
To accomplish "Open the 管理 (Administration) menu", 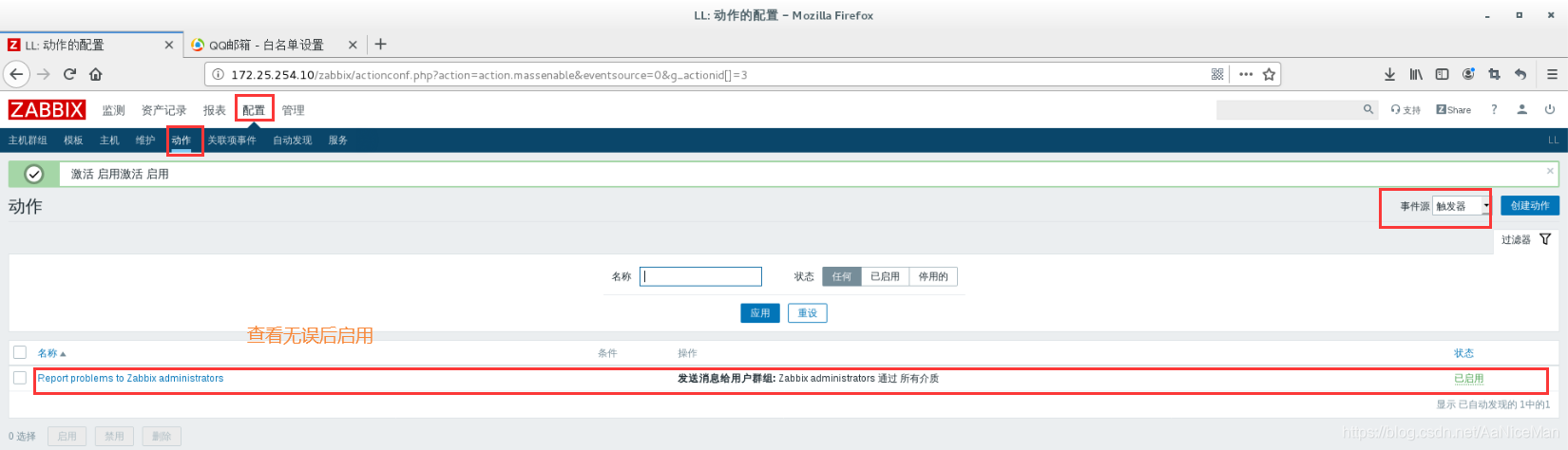I will tap(293, 110).
